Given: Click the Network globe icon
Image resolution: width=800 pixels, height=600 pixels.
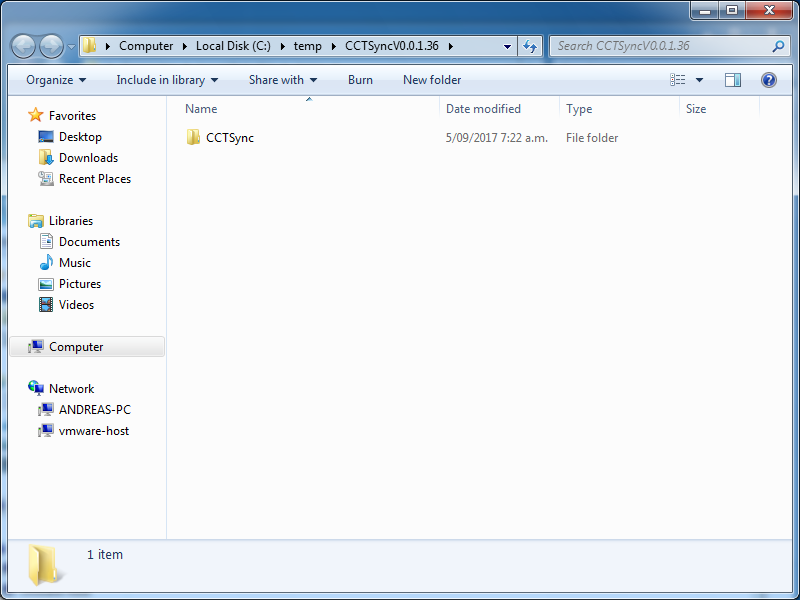Looking at the screenshot, I should [36, 388].
